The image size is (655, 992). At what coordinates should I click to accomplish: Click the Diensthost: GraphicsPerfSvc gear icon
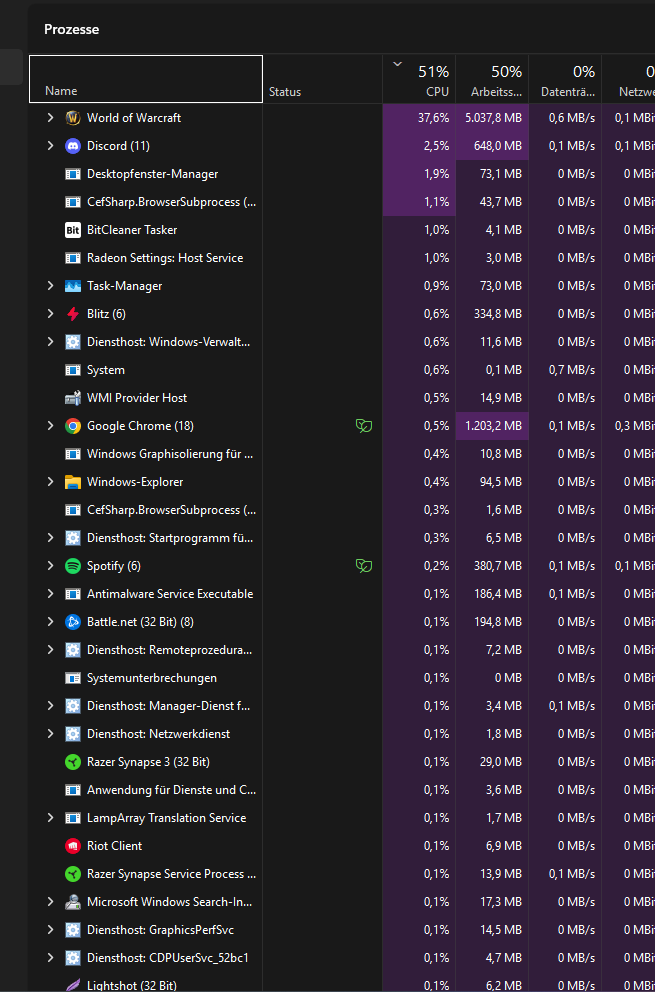coord(73,929)
